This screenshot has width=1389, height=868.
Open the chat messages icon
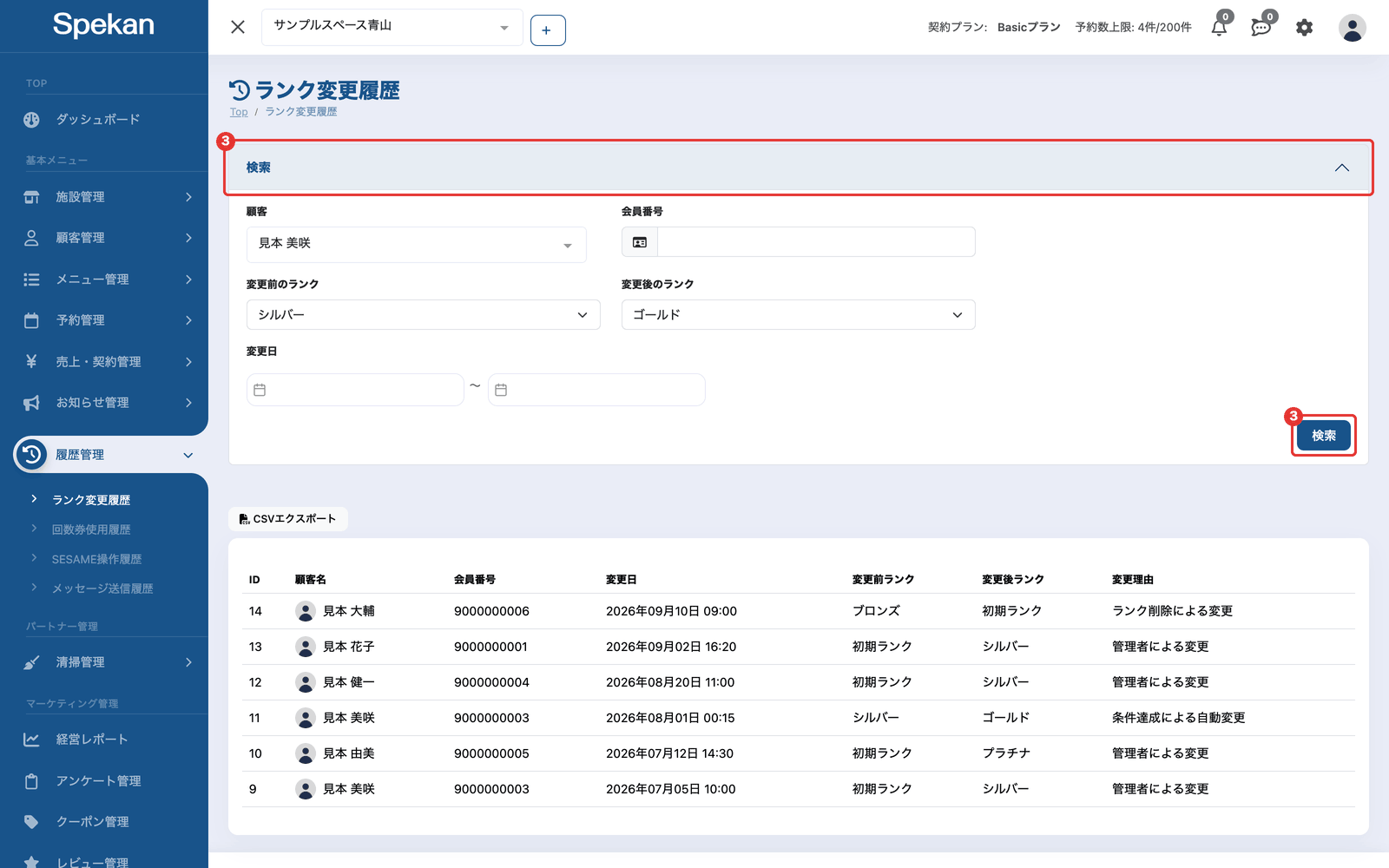point(1261,27)
